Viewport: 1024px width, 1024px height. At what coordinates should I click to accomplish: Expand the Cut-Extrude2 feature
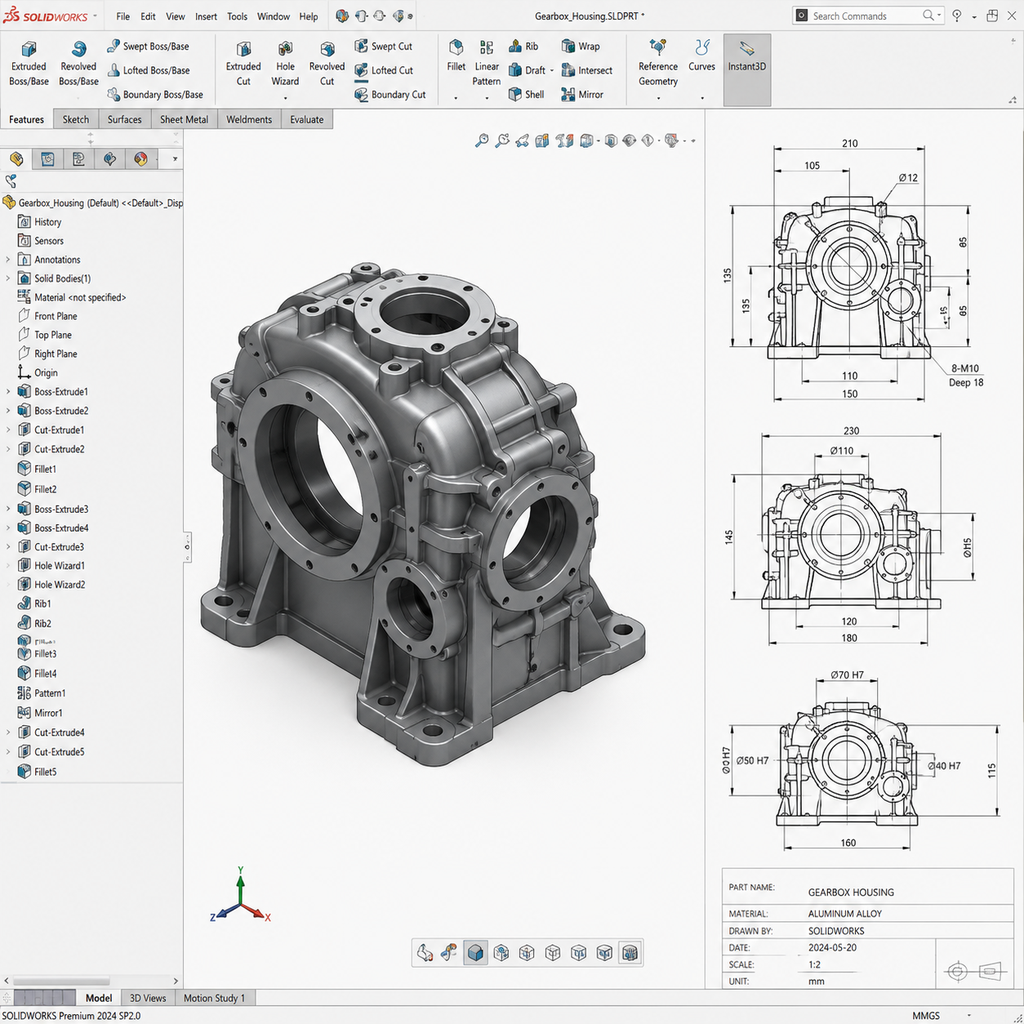(x=7, y=449)
